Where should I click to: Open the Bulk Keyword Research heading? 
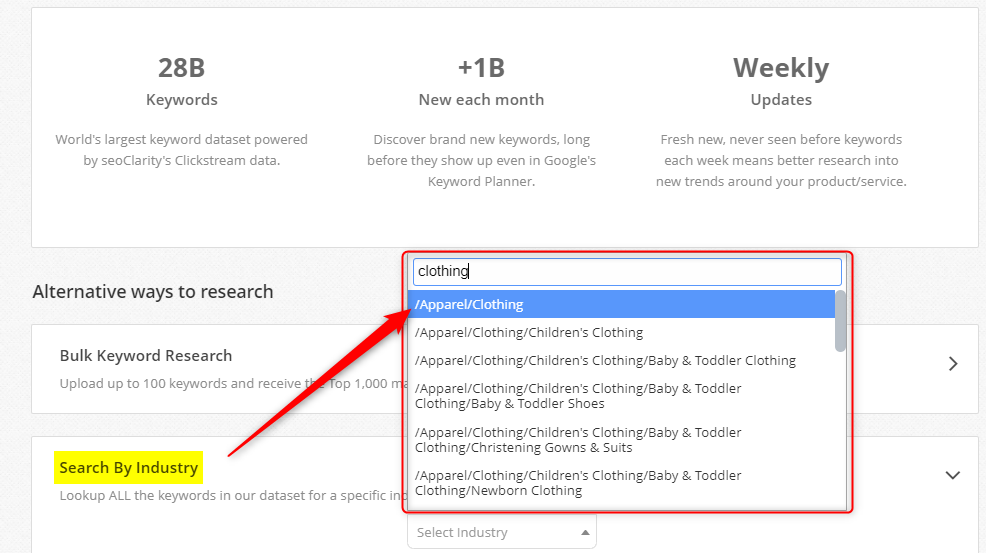click(x=146, y=355)
